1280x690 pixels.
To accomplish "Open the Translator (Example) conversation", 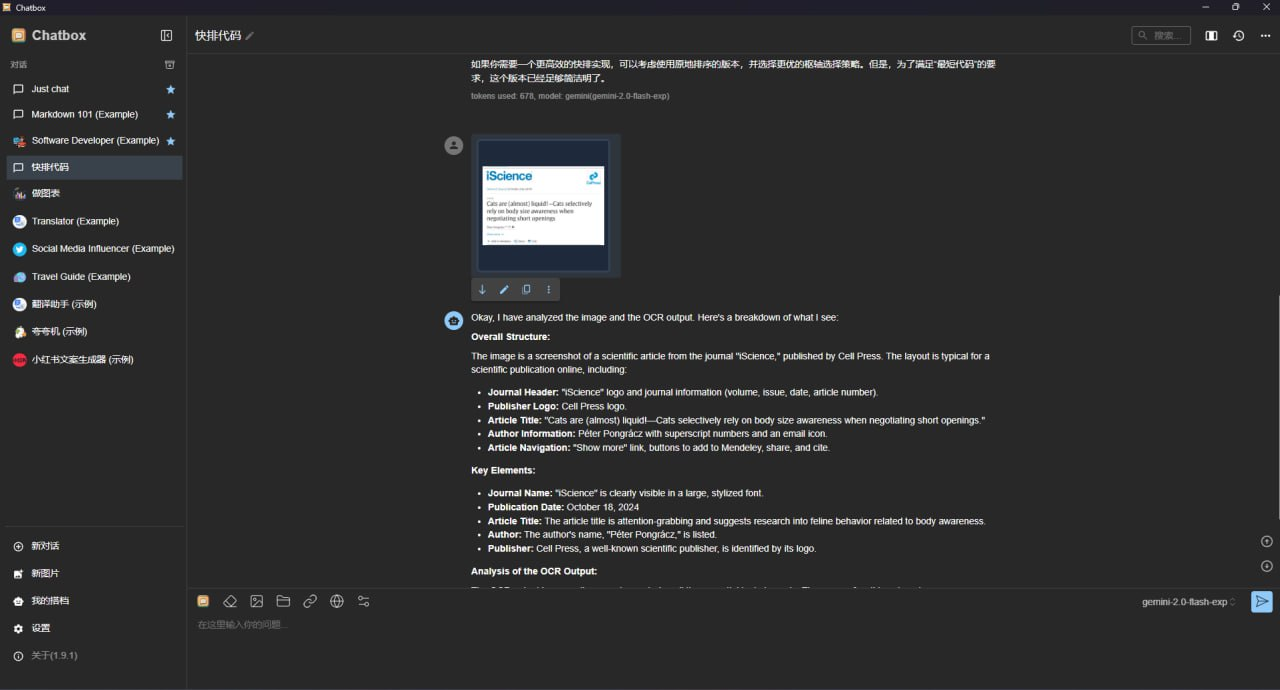I will click(x=75, y=221).
